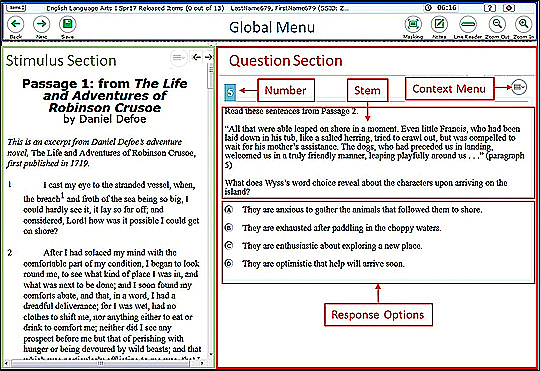
Task: Open the question context menu icon
Action: coord(519,87)
